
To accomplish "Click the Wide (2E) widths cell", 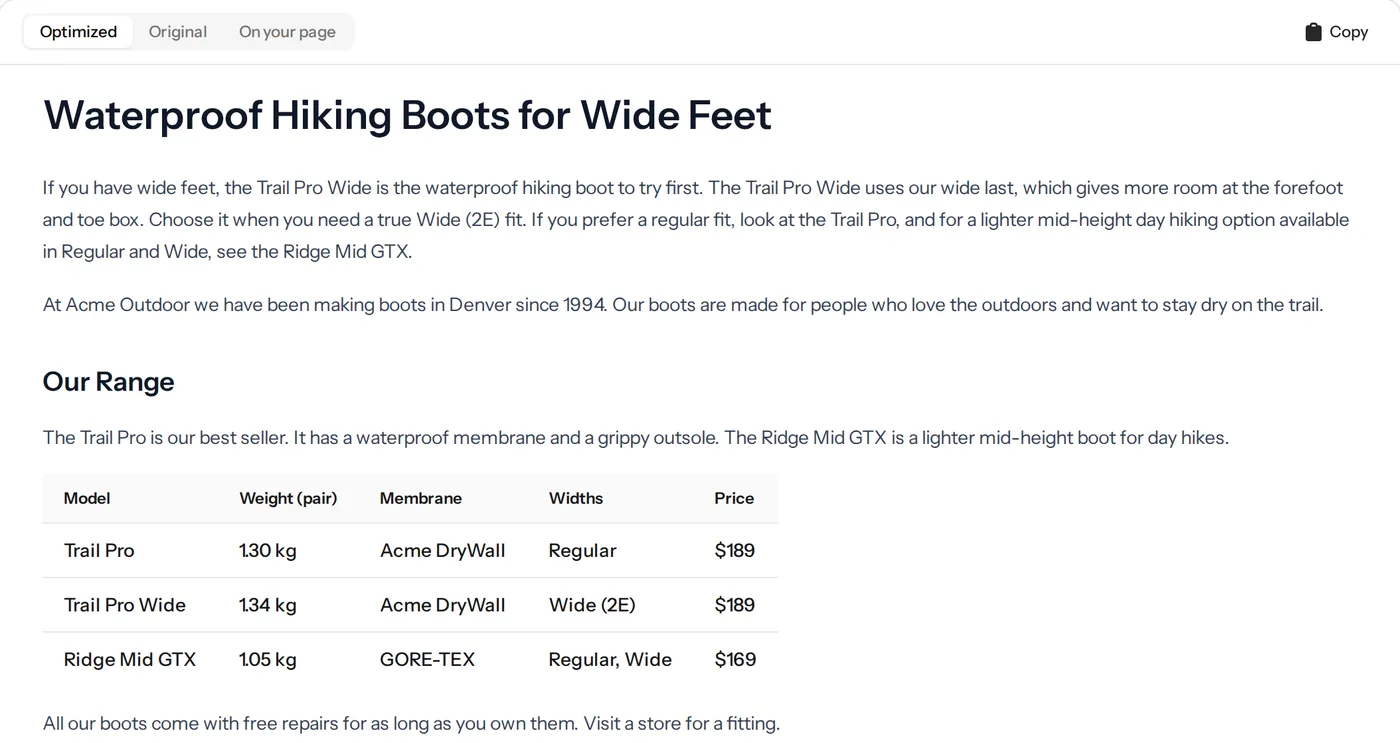I will (x=592, y=605).
